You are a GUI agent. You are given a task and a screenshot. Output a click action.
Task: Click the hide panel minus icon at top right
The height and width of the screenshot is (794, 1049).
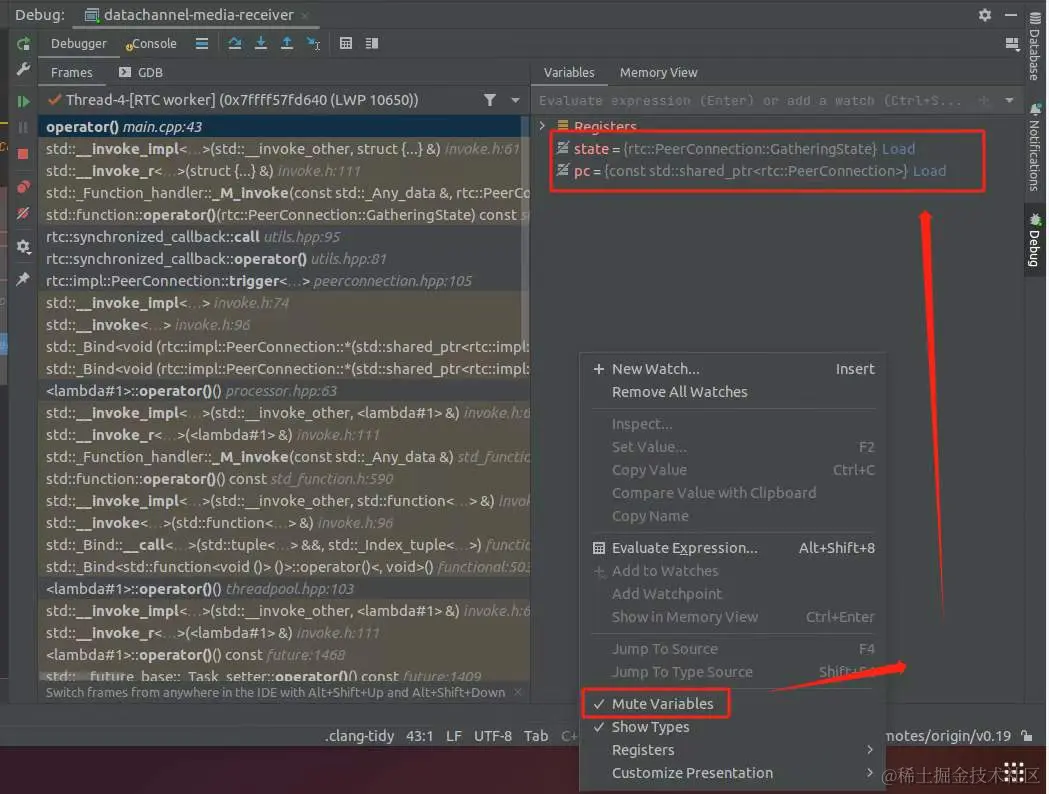[1011, 15]
